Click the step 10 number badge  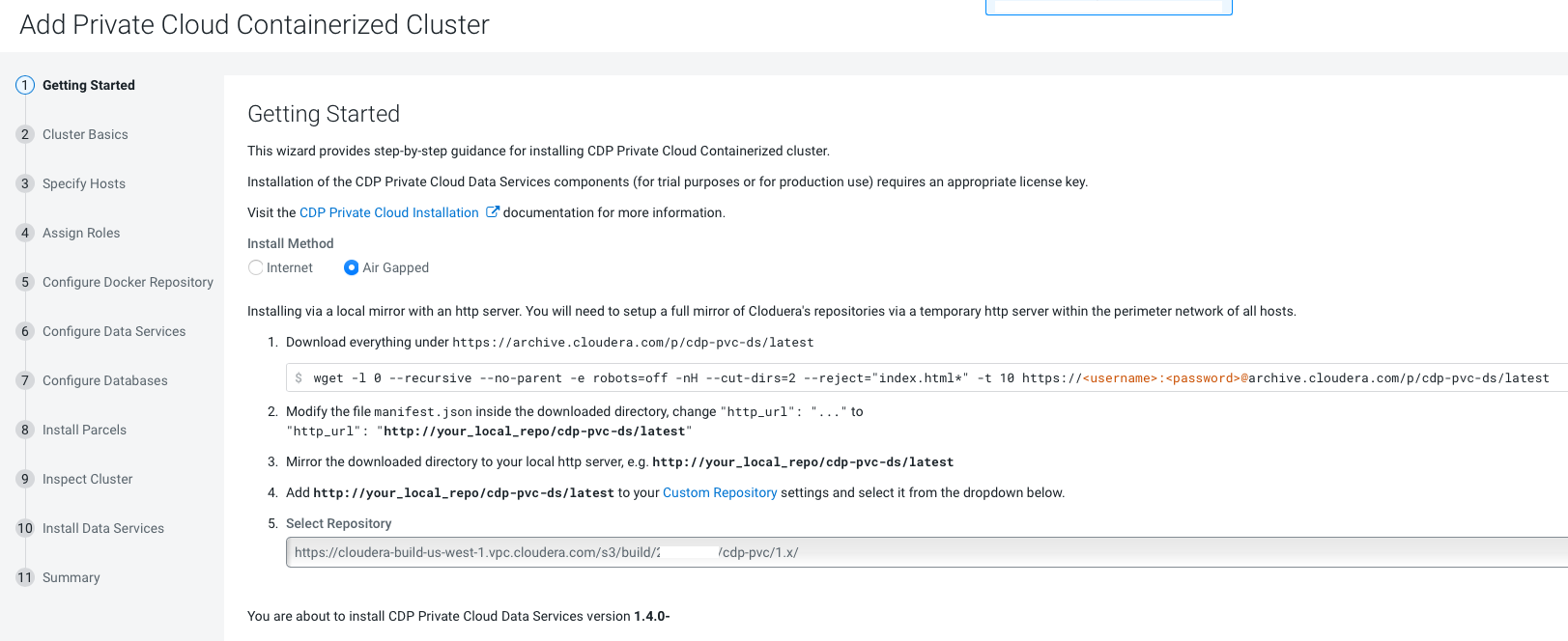click(25, 528)
